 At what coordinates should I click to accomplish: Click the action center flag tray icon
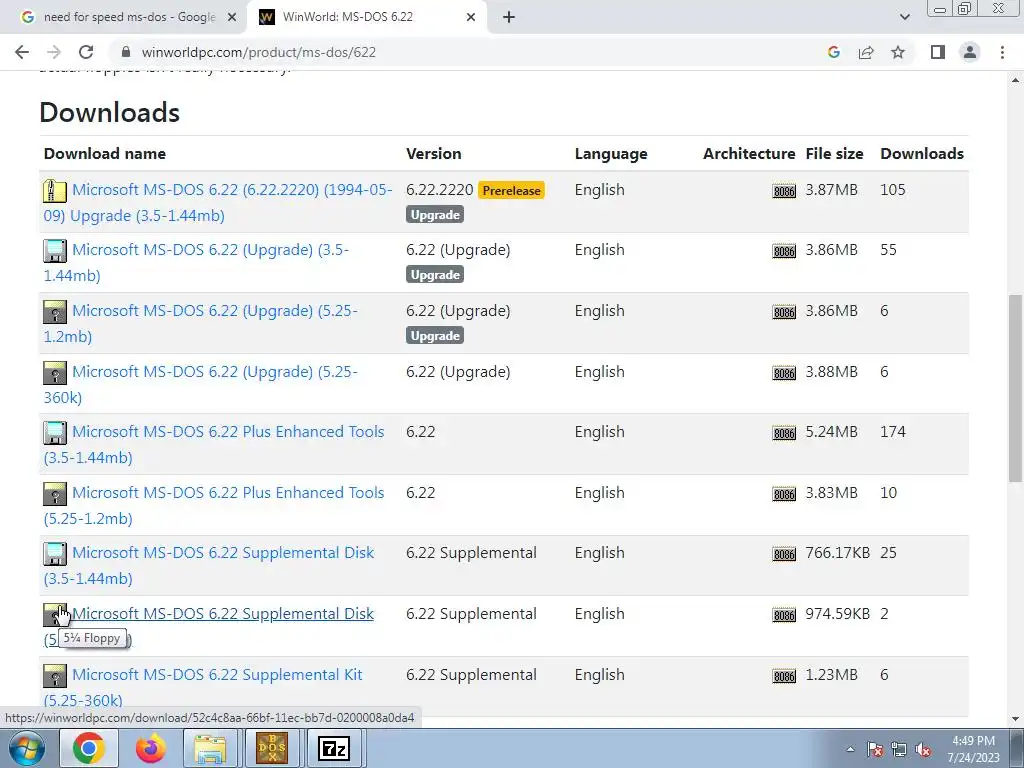coord(874,750)
